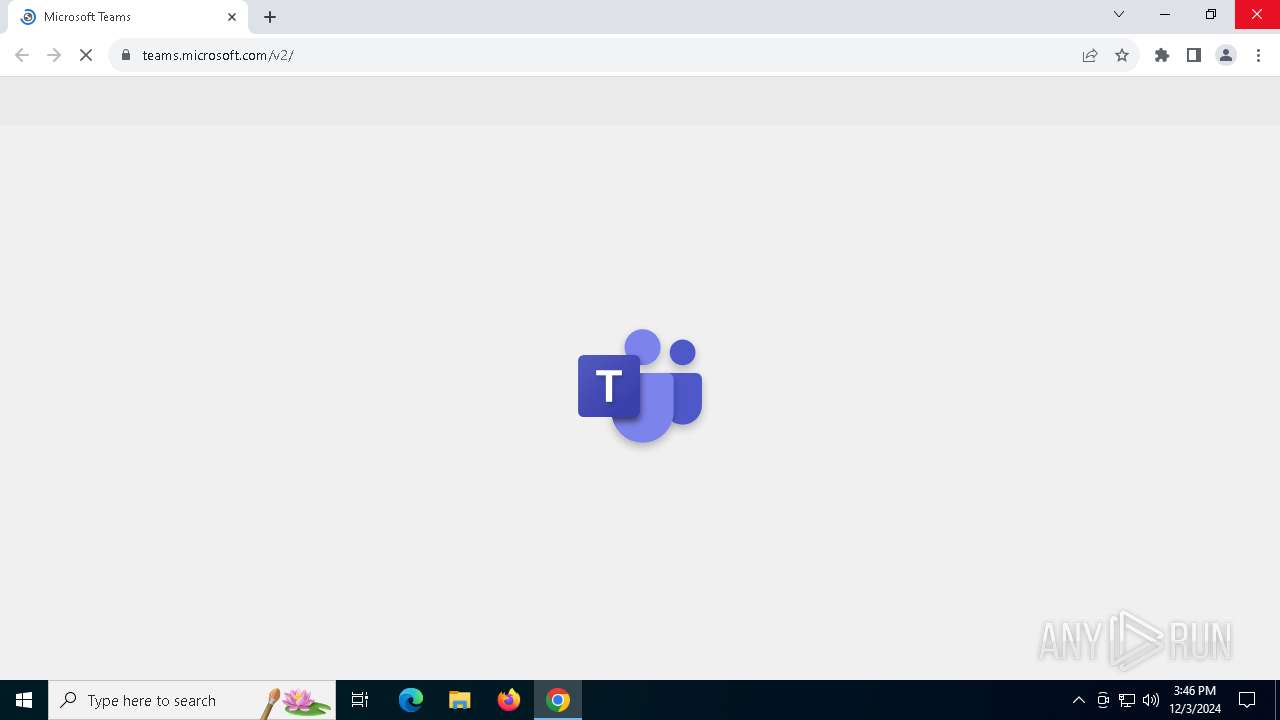Viewport: 1280px width, 720px height.
Task: Select the Microsoft Teams tab
Action: click(x=126, y=17)
